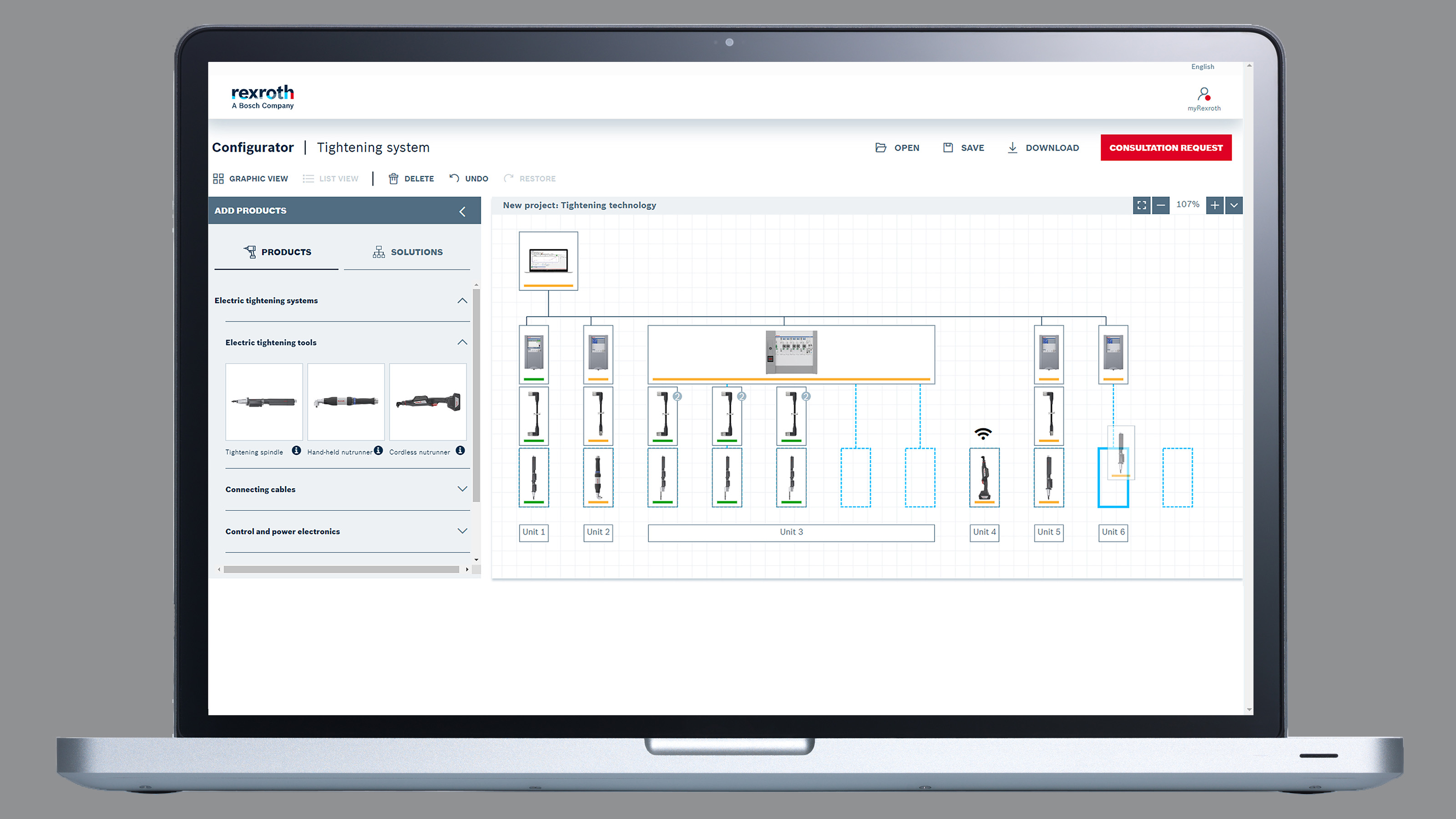1456x819 pixels.
Task: Zoom out with the minus icon
Action: click(x=1160, y=205)
